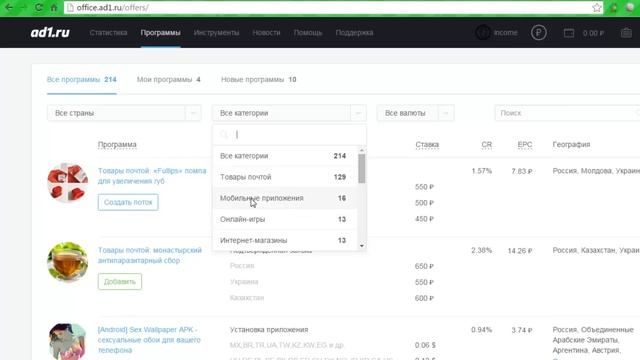The image size is (640, 360).
Task: Click the wallet balance icon
Action: pos(569,33)
